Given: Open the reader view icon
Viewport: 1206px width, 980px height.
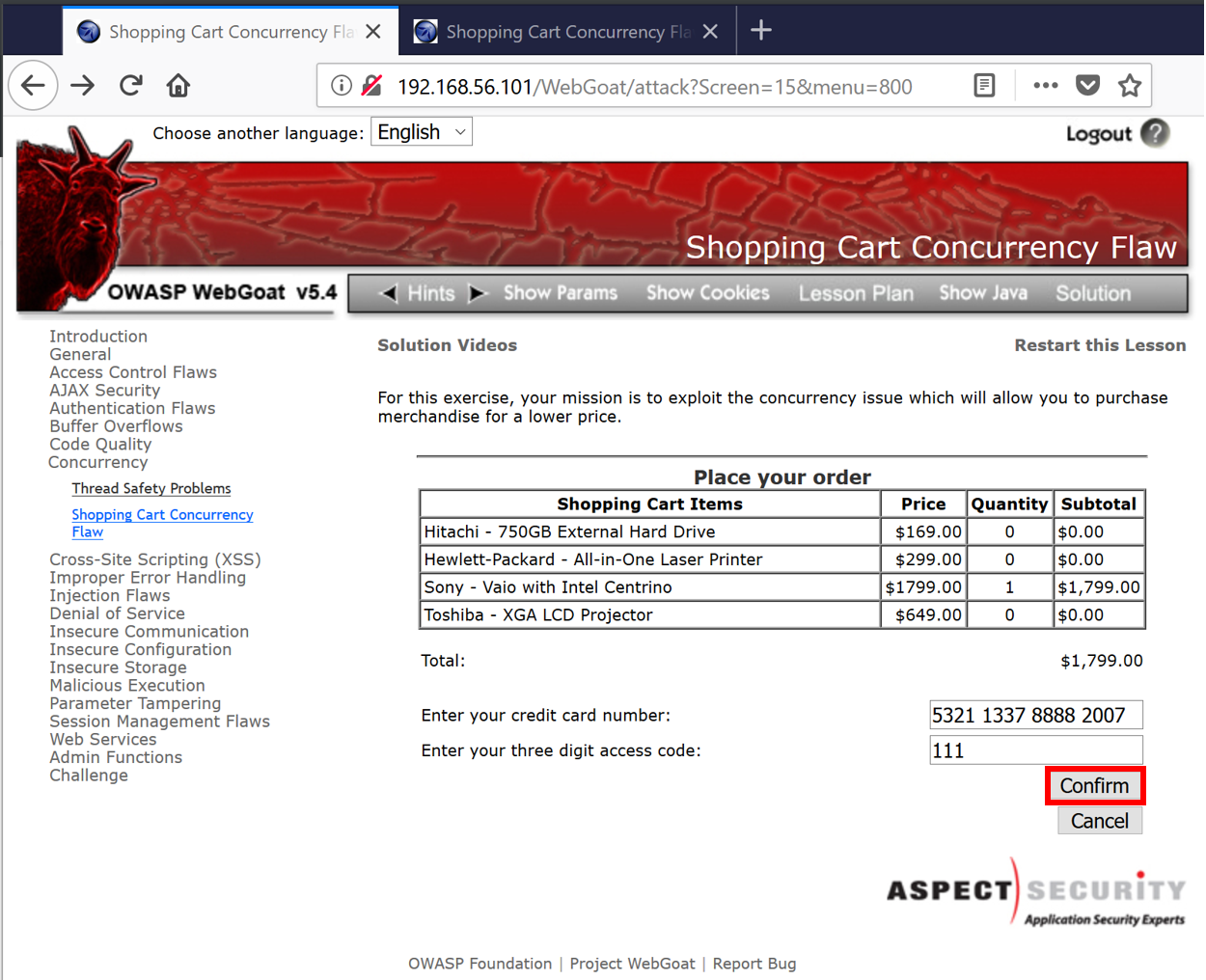Looking at the screenshot, I should click(984, 86).
